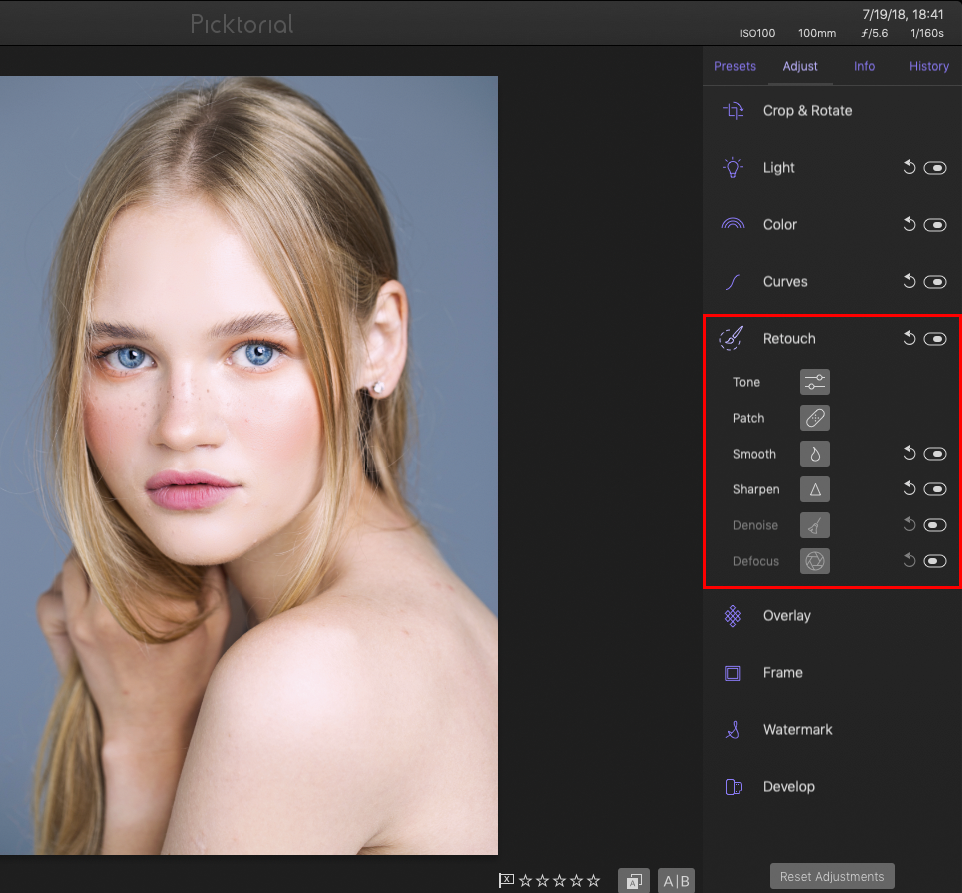Select the Tone retouch brush icon

814,382
